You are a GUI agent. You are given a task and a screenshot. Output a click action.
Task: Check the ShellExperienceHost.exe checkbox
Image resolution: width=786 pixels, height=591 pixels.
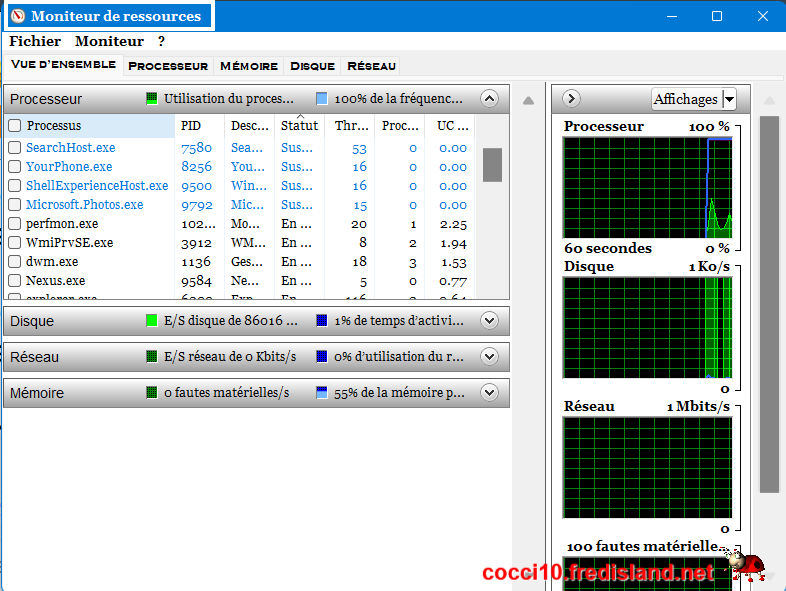coord(15,185)
